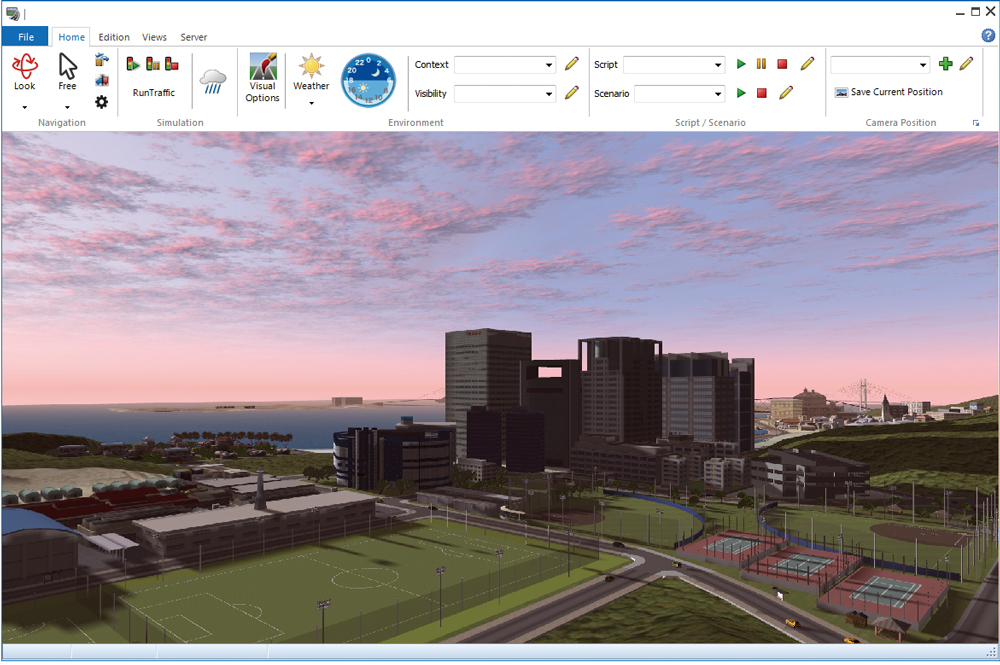Edit Context with its pencil icon
This screenshot has width=1000, height=665.
click(x=571, y=64)
